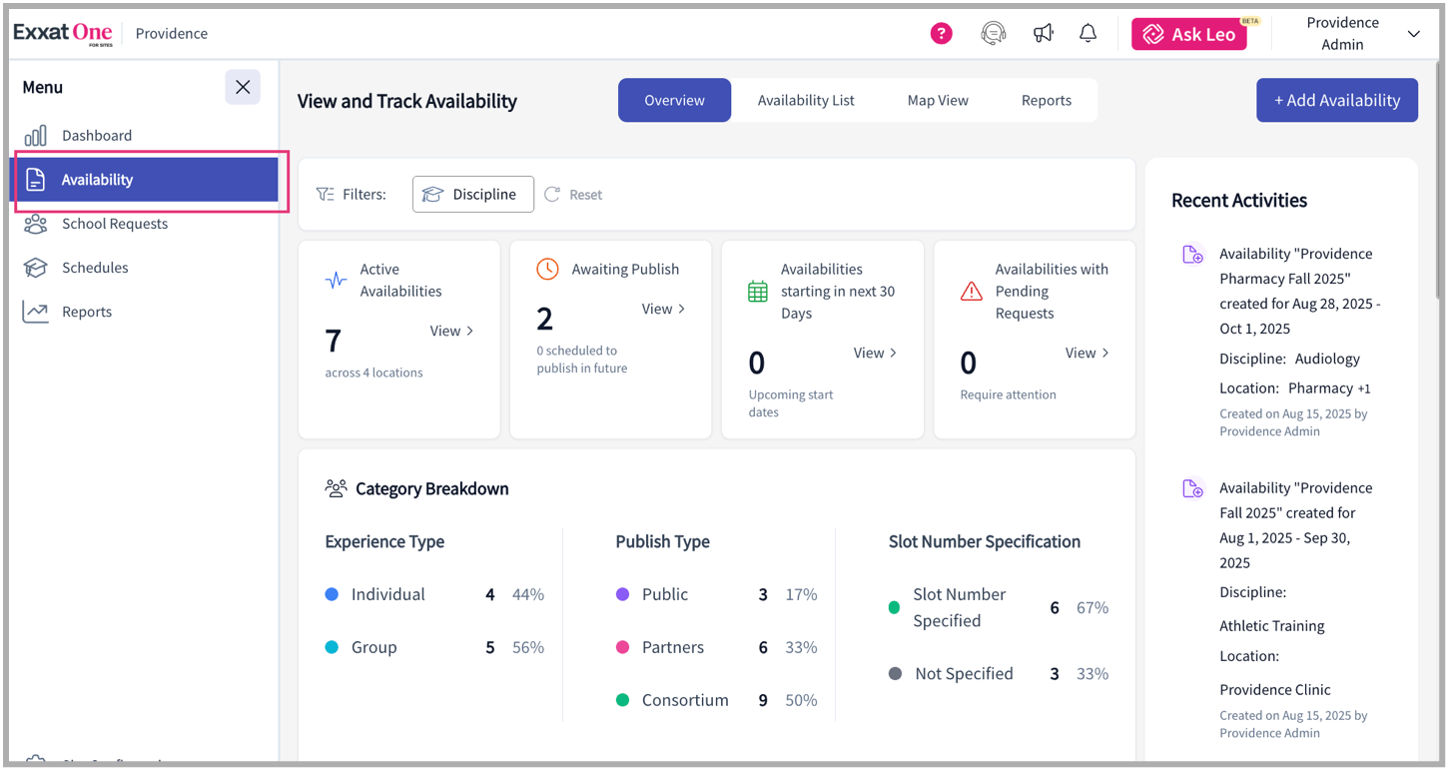This screenshot has height=770, width=1451.
Task: Open the notifications bell
Action: (x=1087, y=33)
